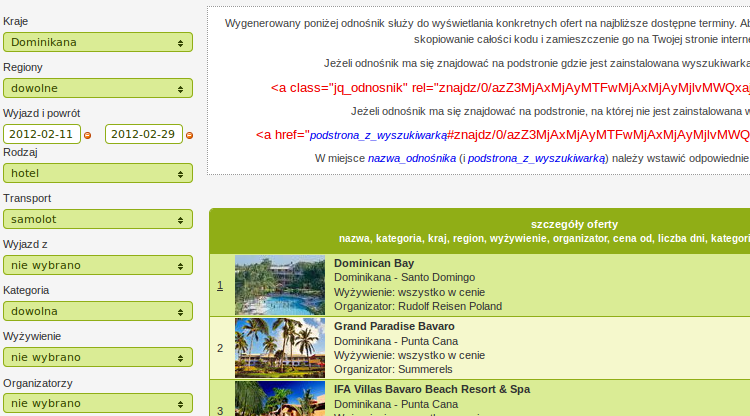The image size is (750, 416).
Task: View IFA Villas Bavaro Beach Resort thumbnail
Action: click(x=280, y=399)
